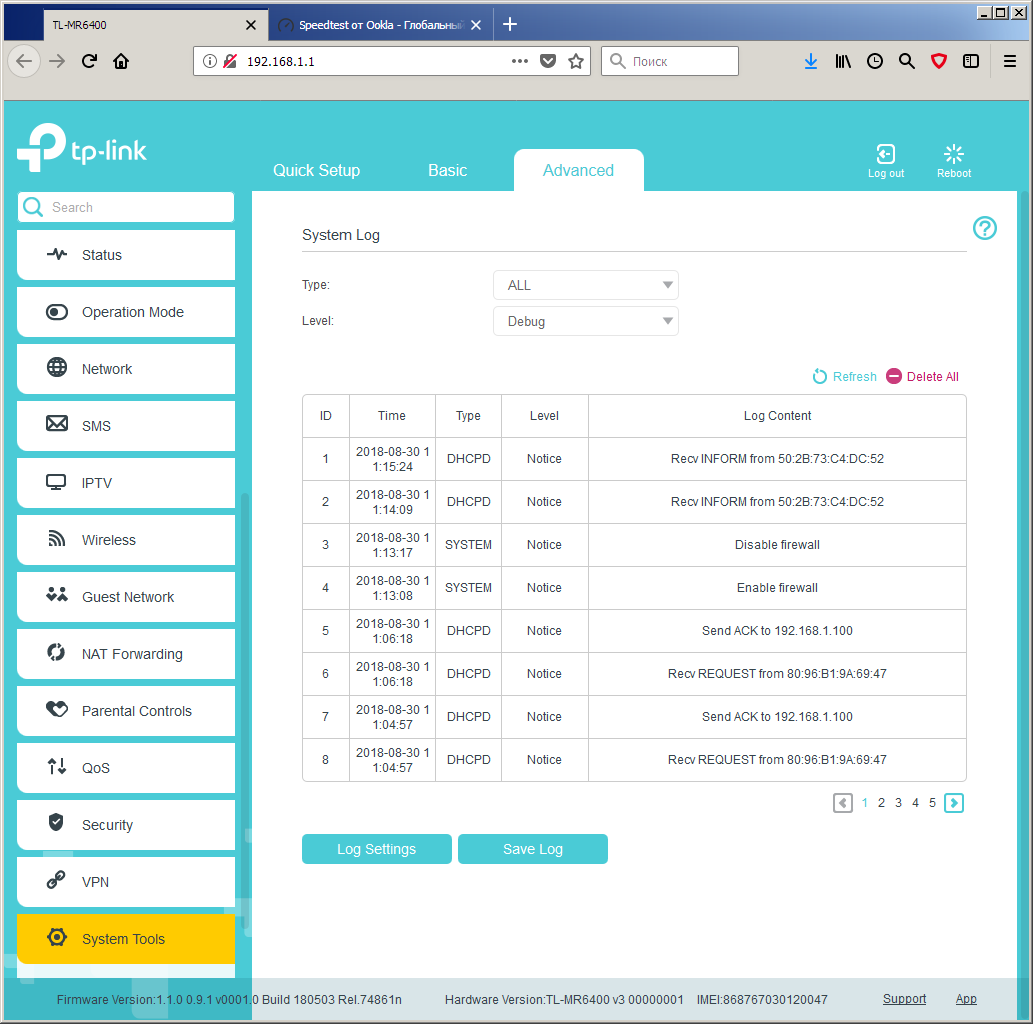
Task: Click the Log Settings button
Action: pos(376,849)
